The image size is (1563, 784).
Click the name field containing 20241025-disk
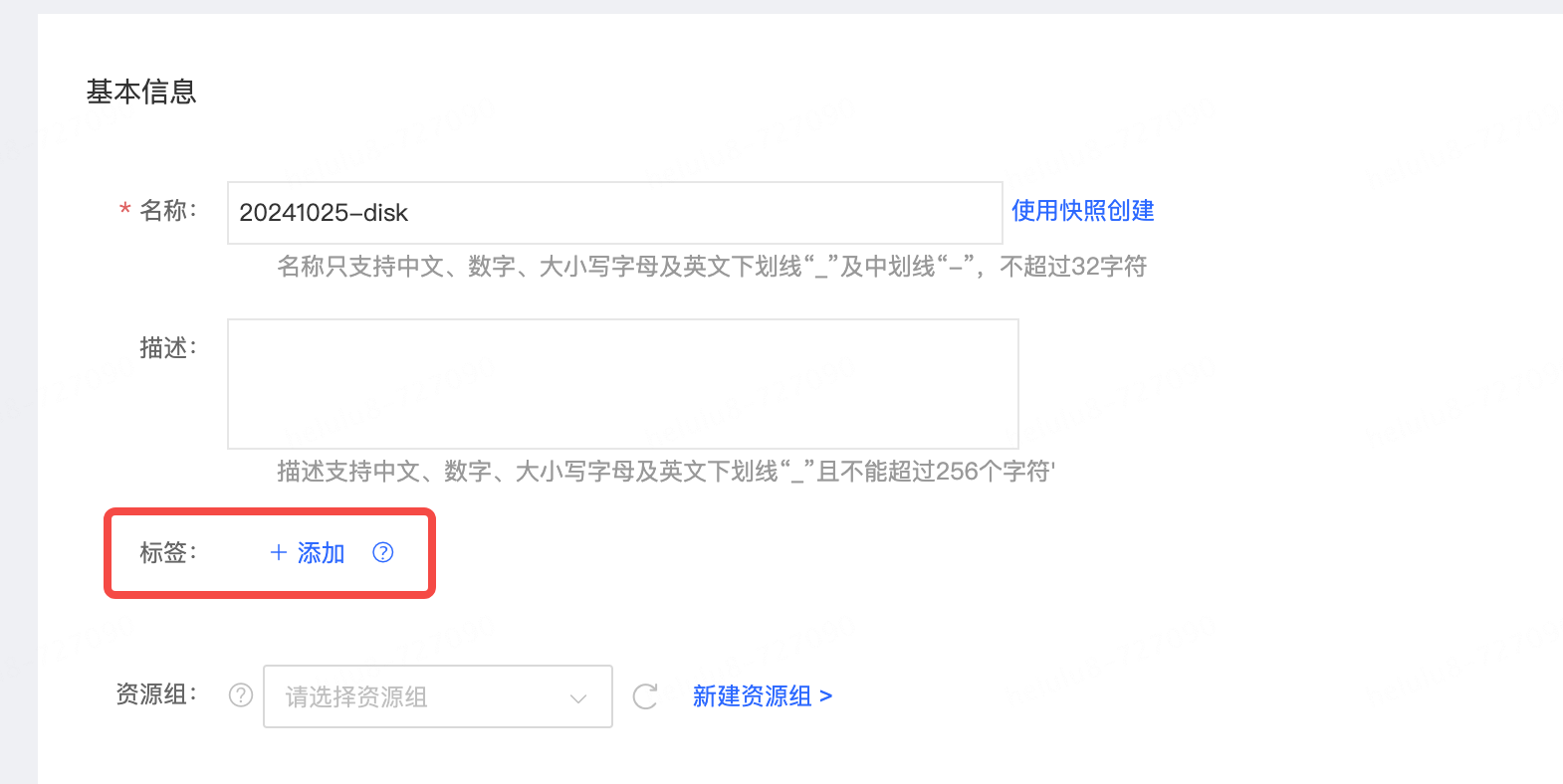click(614, 213)
